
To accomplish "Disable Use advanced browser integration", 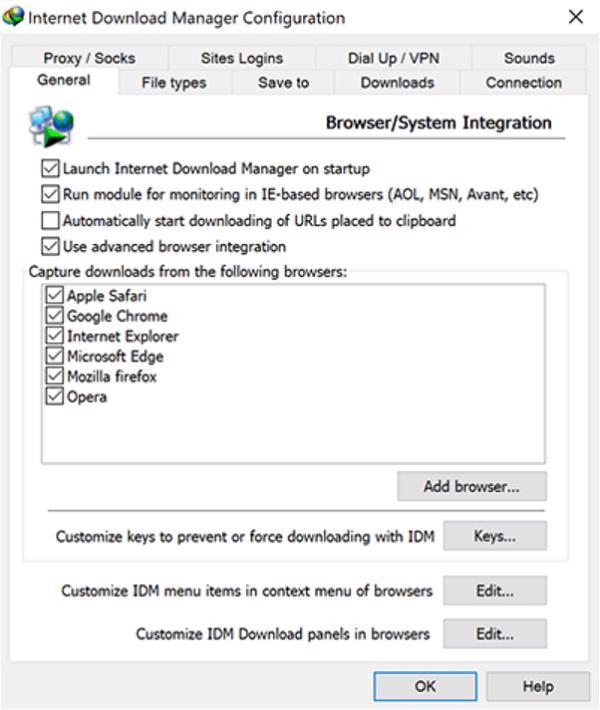I will coord(50,246).
